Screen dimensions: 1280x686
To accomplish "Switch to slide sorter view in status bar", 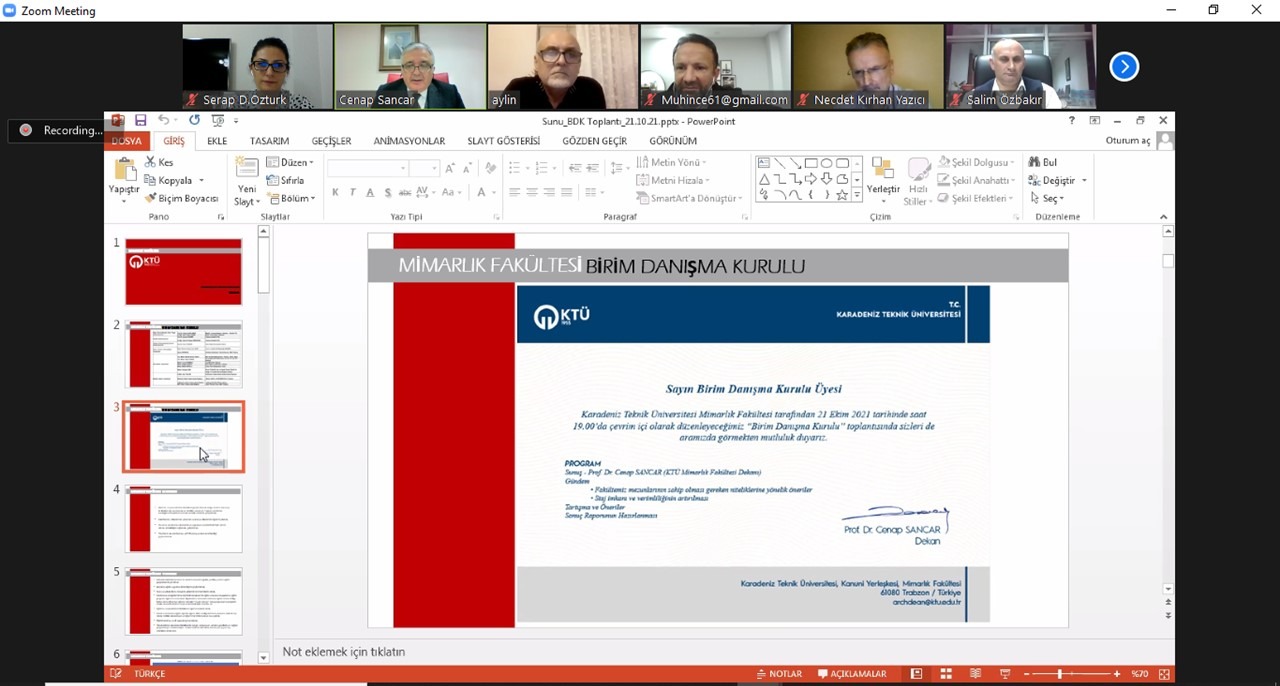I will point(945,674).
